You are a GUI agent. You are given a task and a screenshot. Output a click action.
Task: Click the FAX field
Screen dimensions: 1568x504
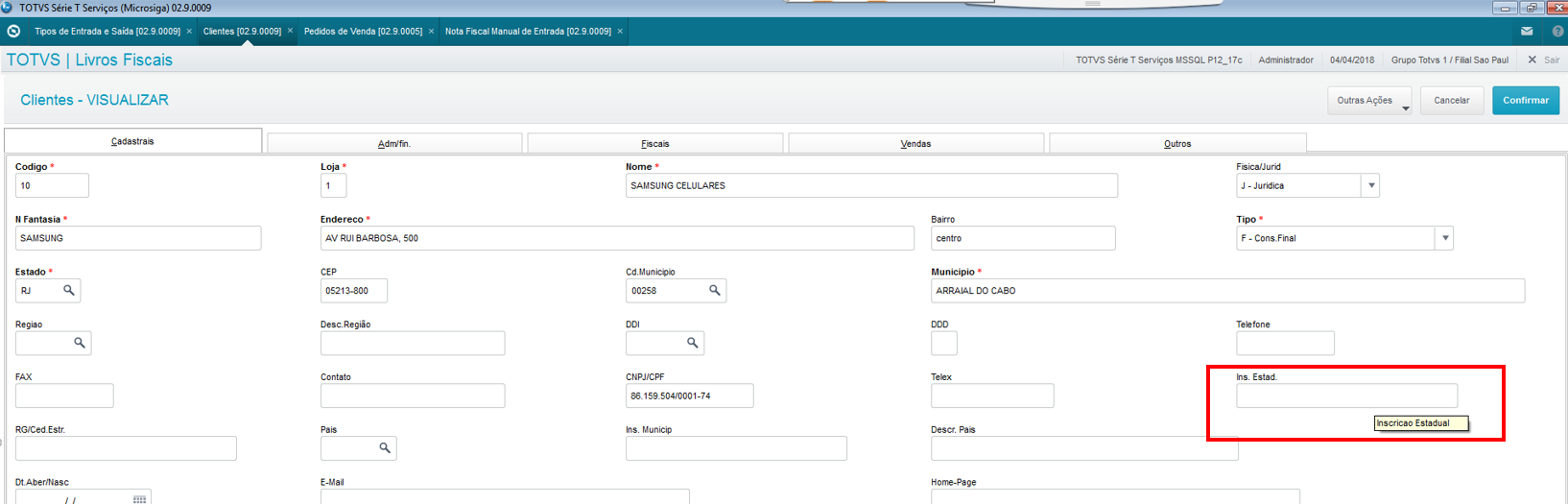[x=64, y=396]
